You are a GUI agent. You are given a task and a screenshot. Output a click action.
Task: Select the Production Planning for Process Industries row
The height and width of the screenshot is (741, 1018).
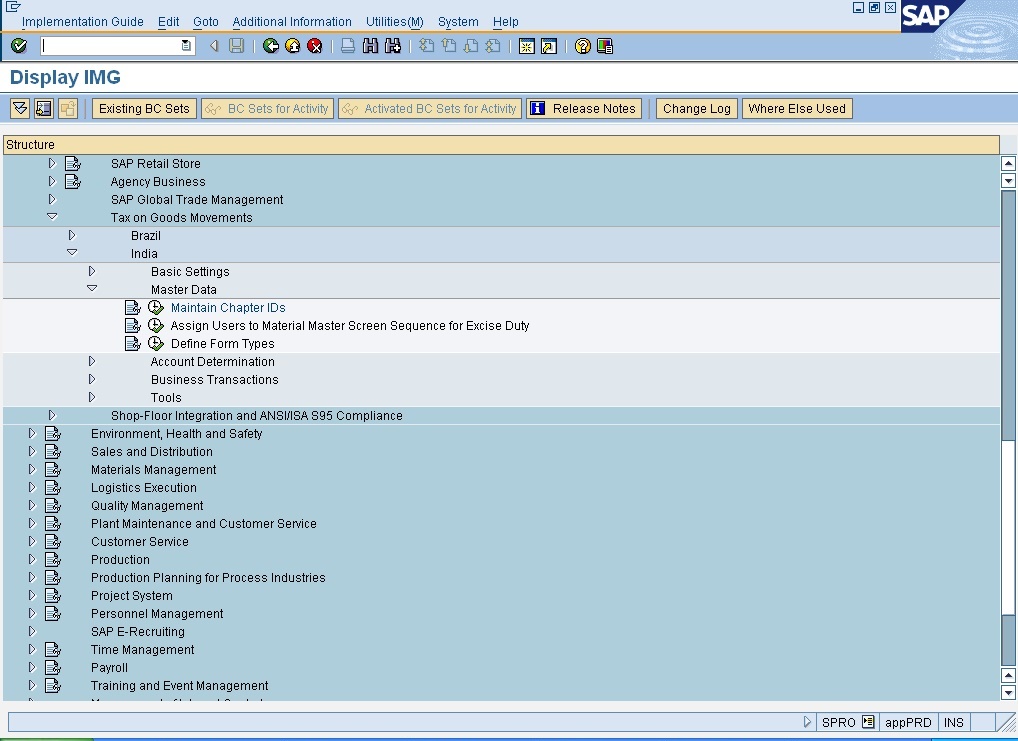click(x=501, y=577)
